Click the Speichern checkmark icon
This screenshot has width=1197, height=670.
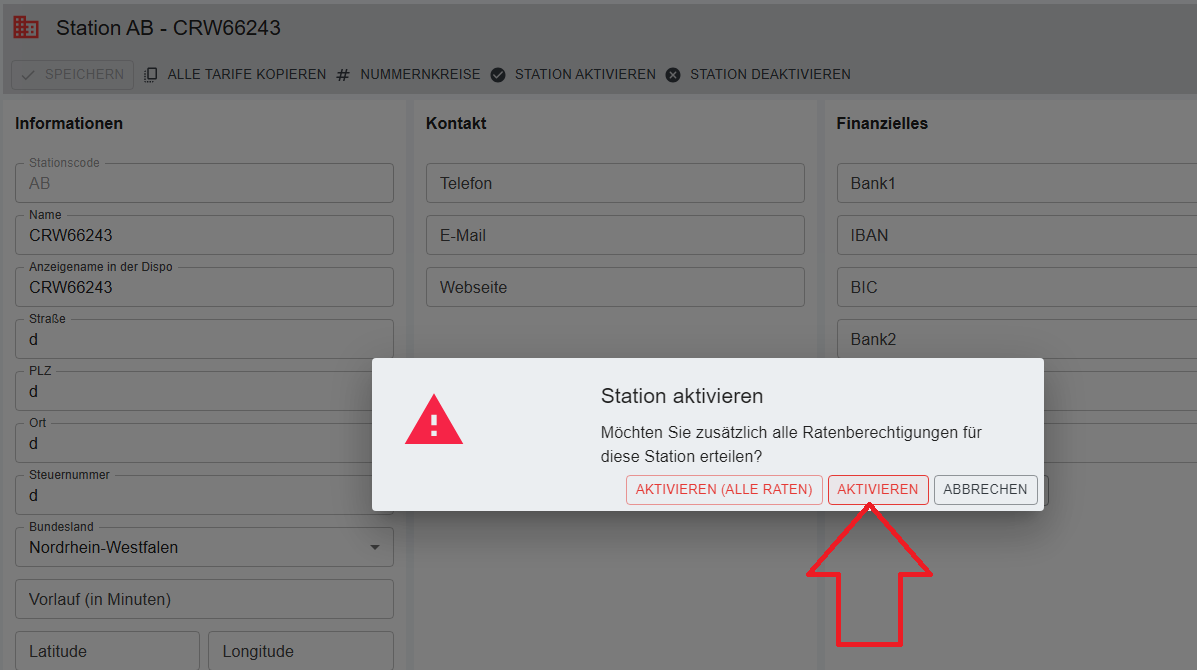click(x=28, y=75)
